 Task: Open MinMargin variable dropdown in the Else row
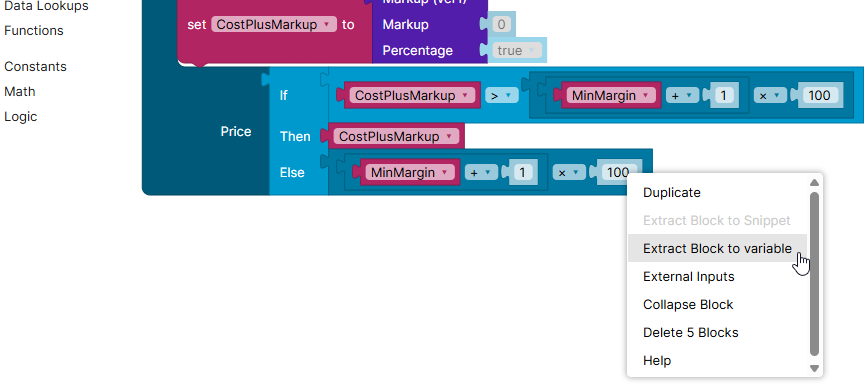tap(409, 172)
